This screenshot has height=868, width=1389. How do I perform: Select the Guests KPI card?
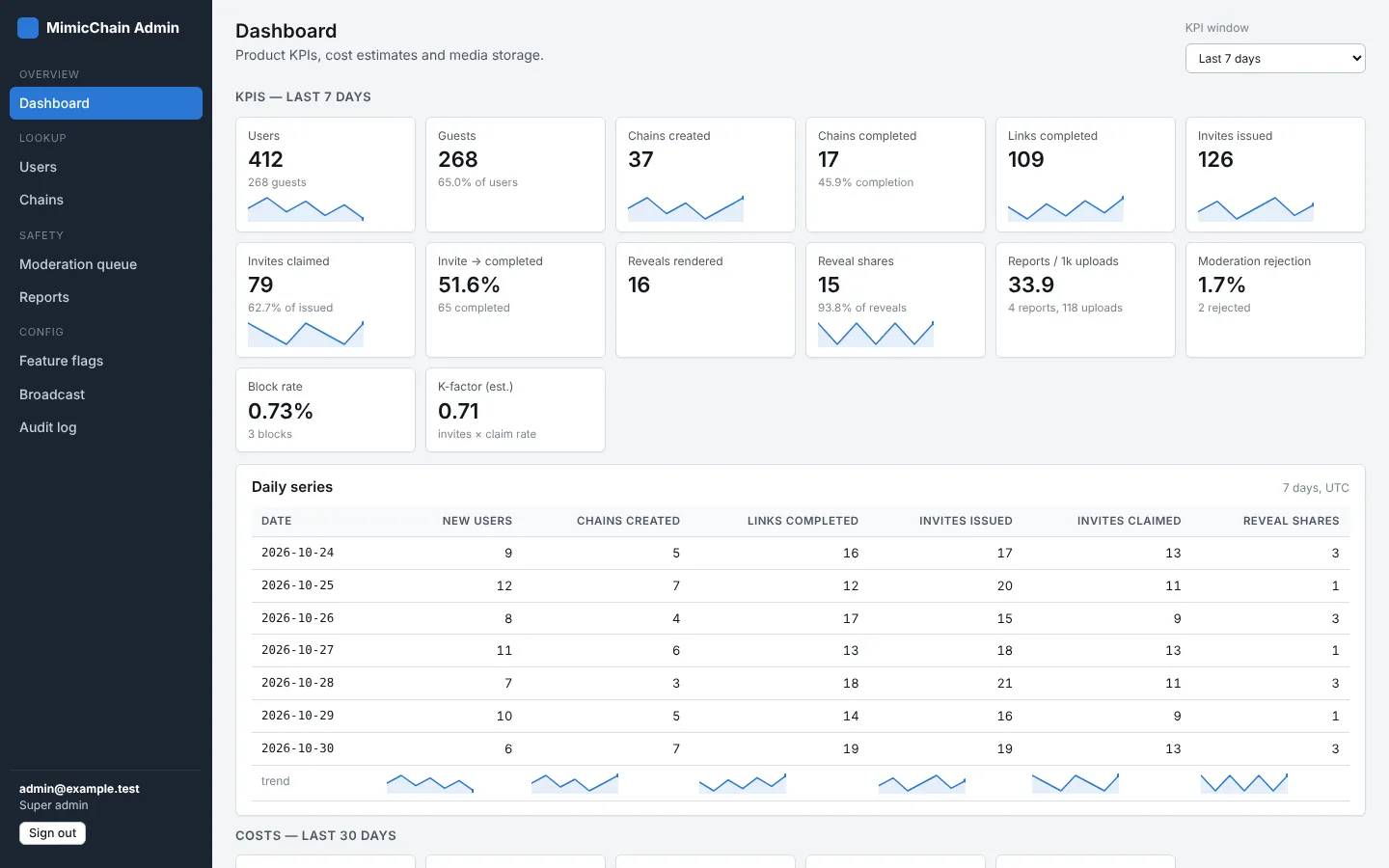515,175
